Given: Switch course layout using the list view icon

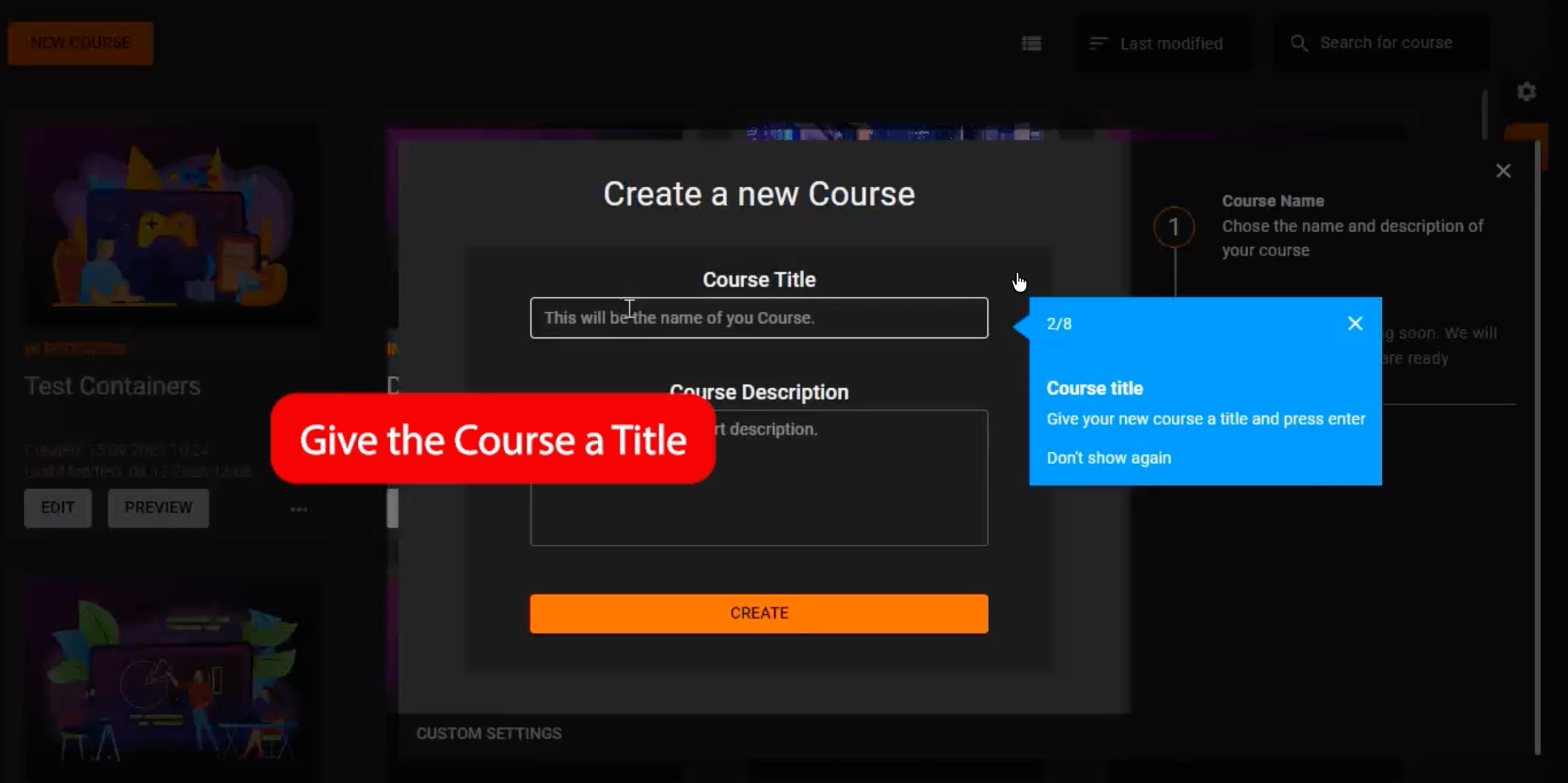Looking at the screenshot, I should 1031,42.
